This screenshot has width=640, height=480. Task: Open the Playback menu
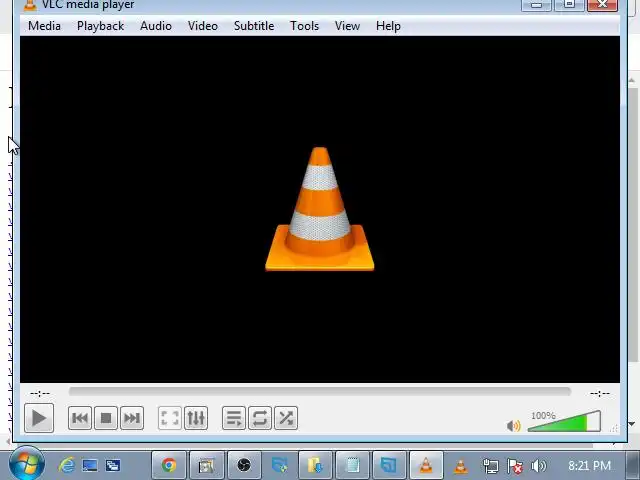point(100,26)
